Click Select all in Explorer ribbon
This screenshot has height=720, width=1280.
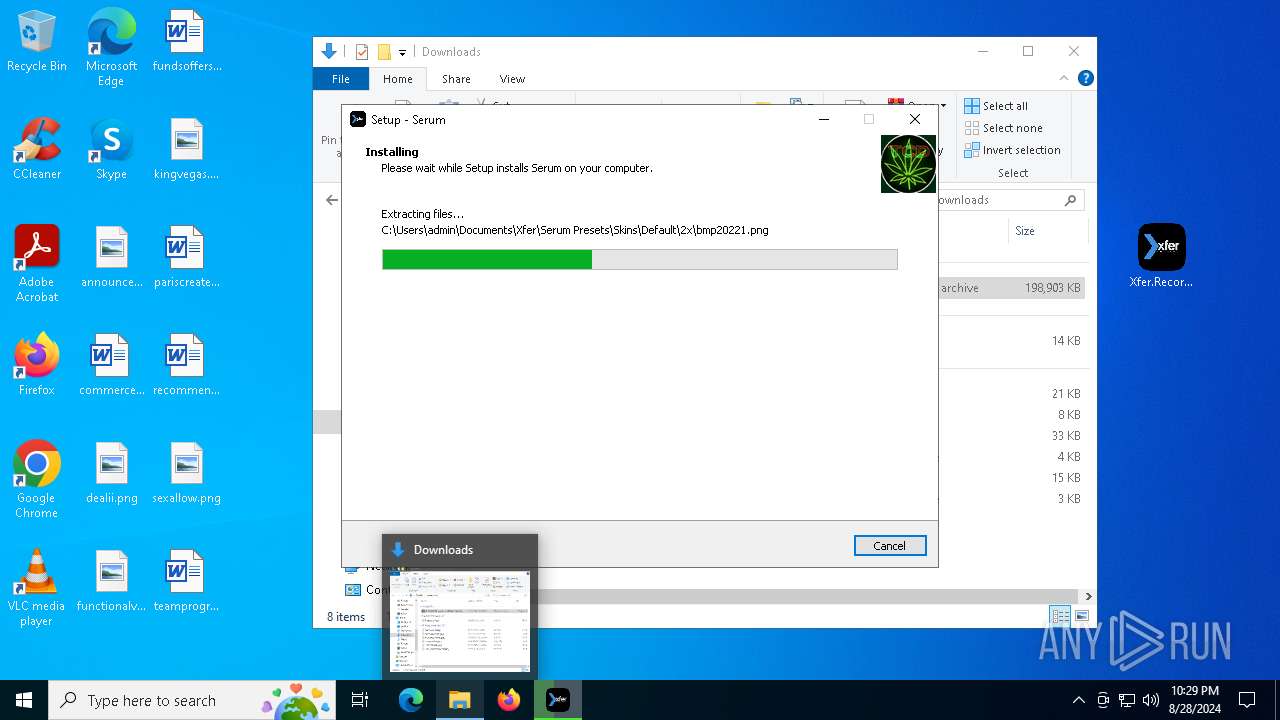996,106
